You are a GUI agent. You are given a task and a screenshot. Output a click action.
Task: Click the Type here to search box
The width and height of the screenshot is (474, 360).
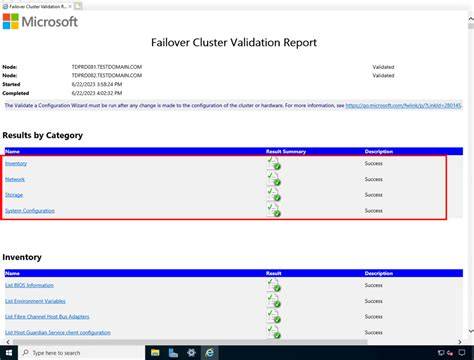pos(82,353)
